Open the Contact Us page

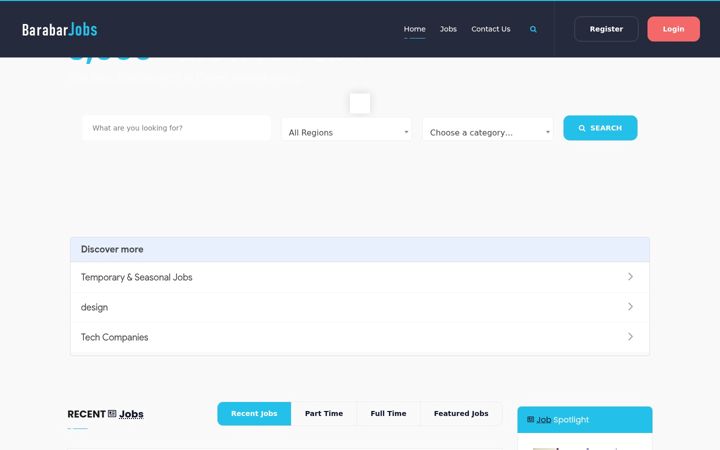click(x=490, y=29)
